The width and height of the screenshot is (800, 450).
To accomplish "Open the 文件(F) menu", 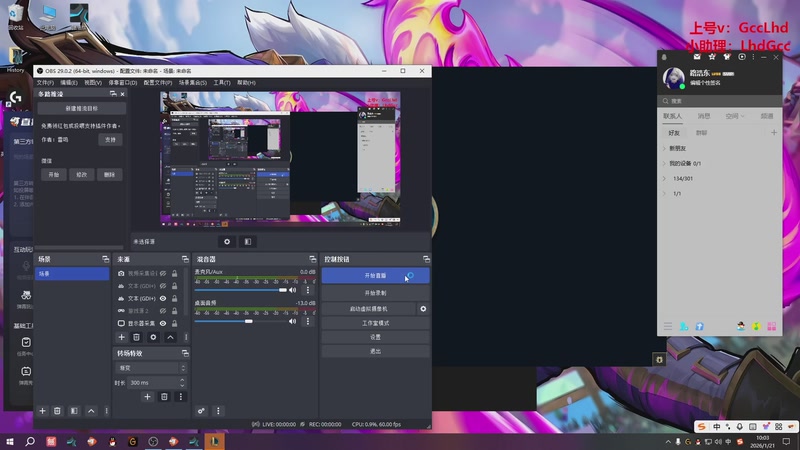I will click(45, 83).
